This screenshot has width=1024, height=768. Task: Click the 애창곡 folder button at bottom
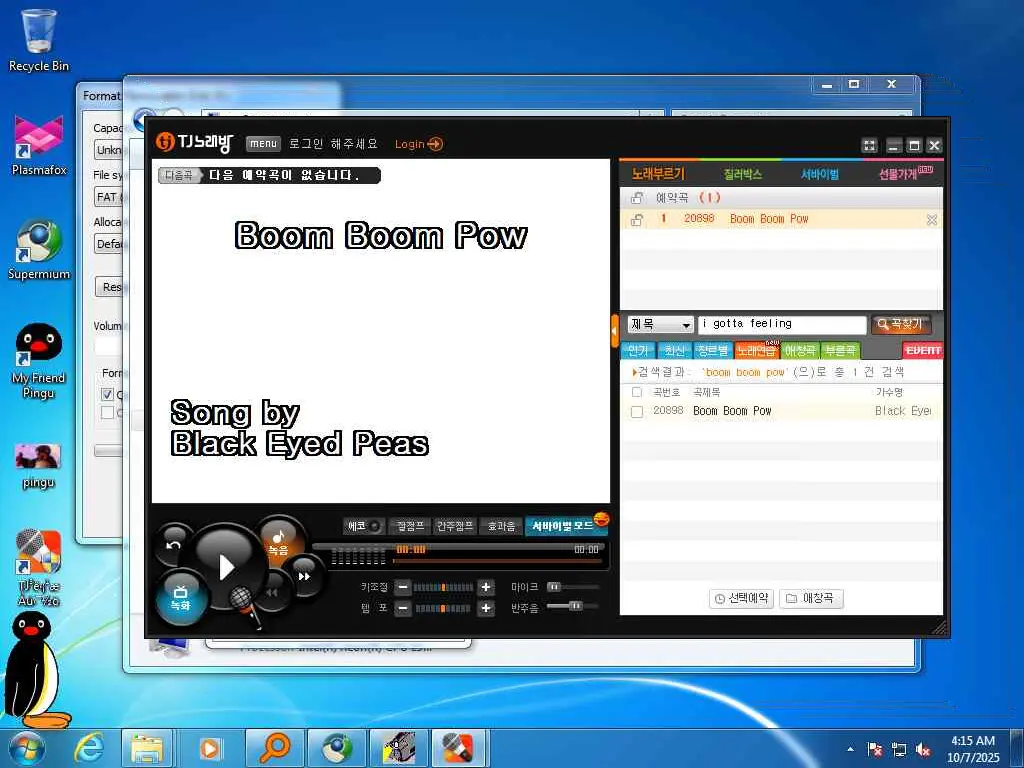(x=811, y=598)
